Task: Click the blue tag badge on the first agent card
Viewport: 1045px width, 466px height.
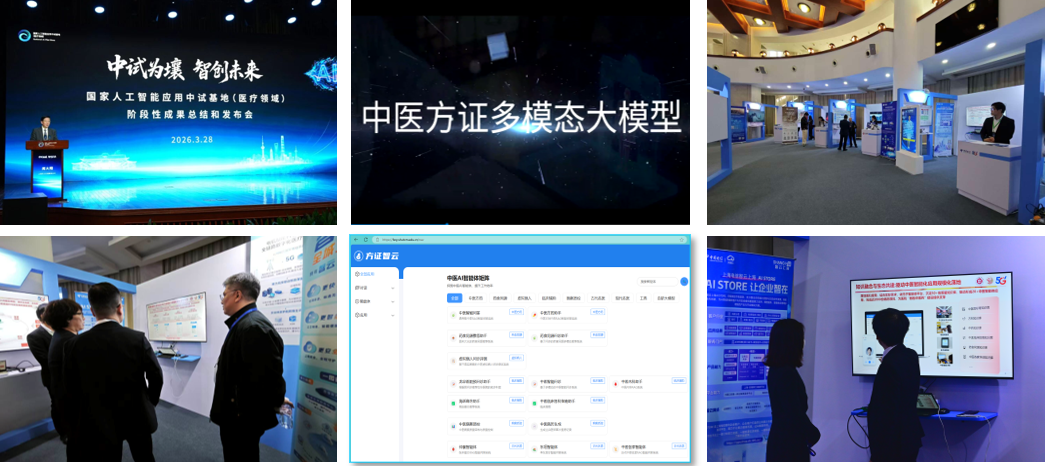Action: 517,311
